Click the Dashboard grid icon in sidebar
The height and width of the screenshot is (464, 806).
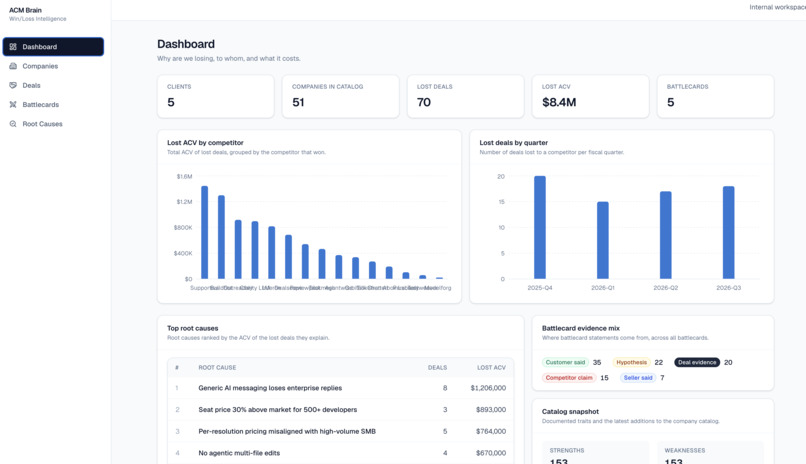tap(13, 47)
